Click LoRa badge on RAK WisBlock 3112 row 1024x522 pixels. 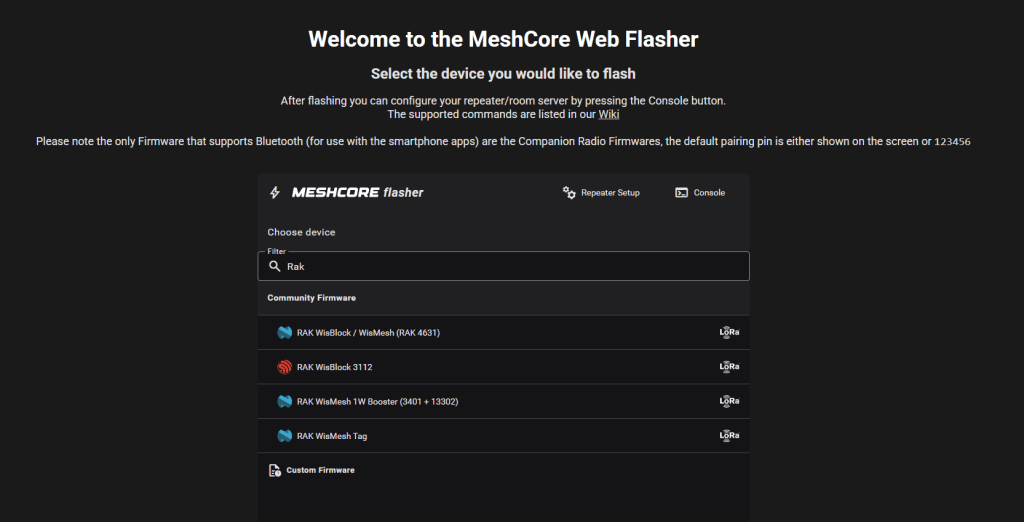(729, 367)
